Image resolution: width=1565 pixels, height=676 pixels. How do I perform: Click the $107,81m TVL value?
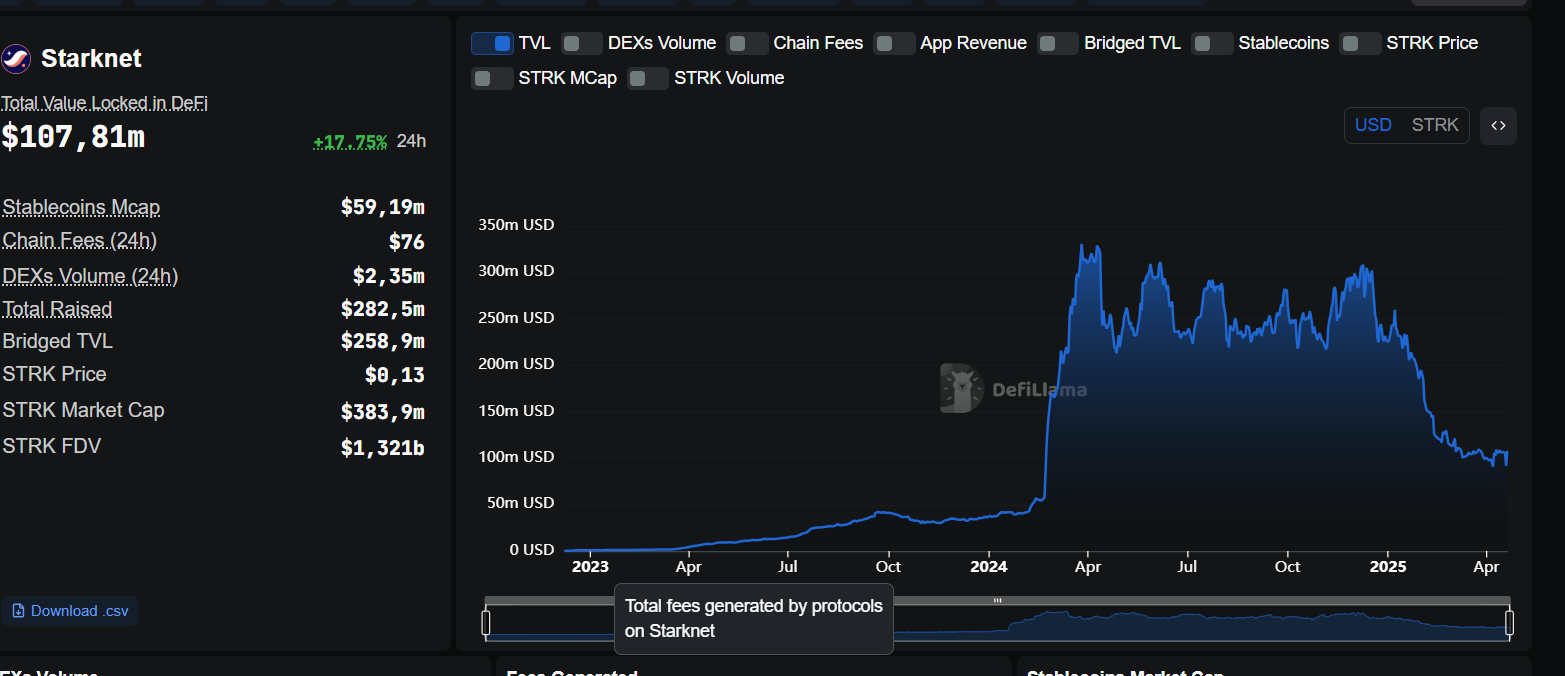tap(73, 137)
